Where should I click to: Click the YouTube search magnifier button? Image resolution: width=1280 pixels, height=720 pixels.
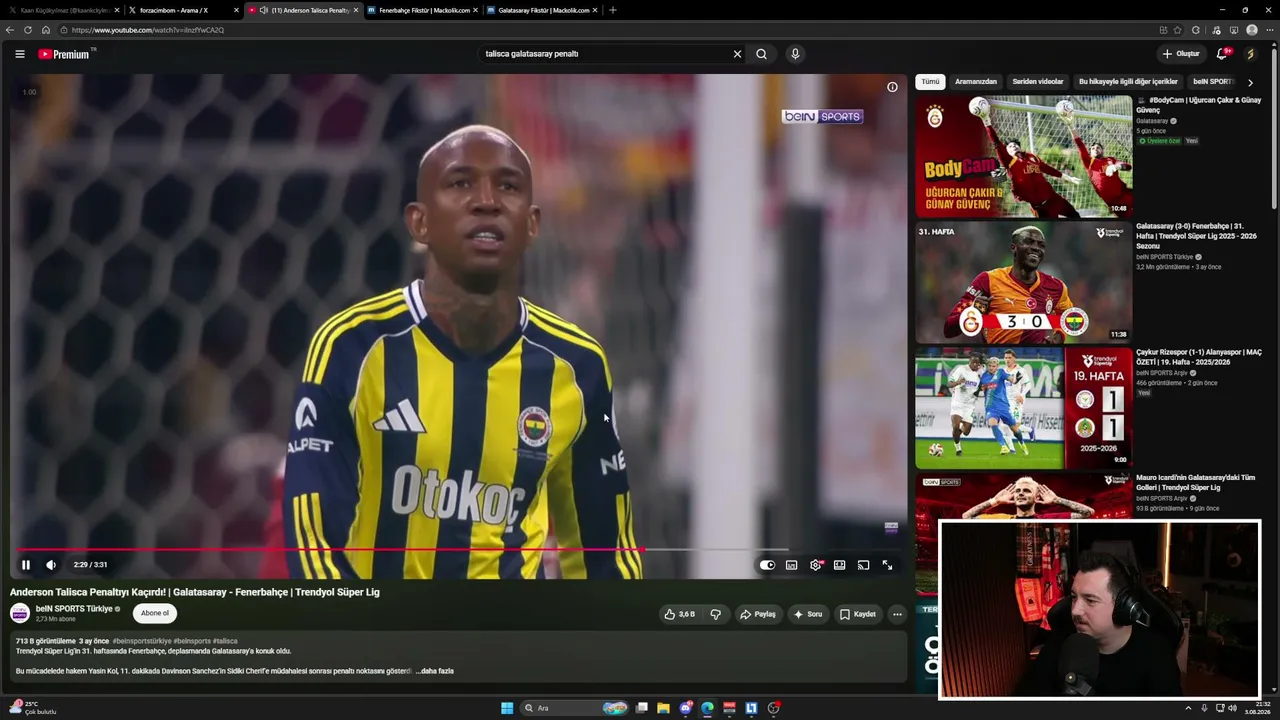click(x=761, y=54)
